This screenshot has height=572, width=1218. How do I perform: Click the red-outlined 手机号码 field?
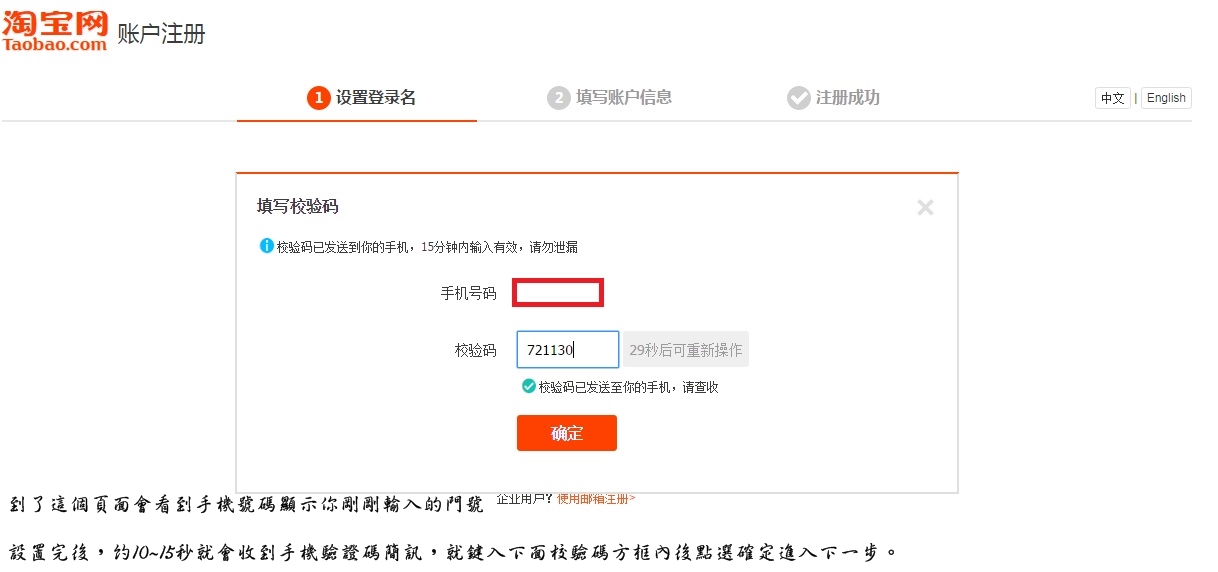coord(558,293)
